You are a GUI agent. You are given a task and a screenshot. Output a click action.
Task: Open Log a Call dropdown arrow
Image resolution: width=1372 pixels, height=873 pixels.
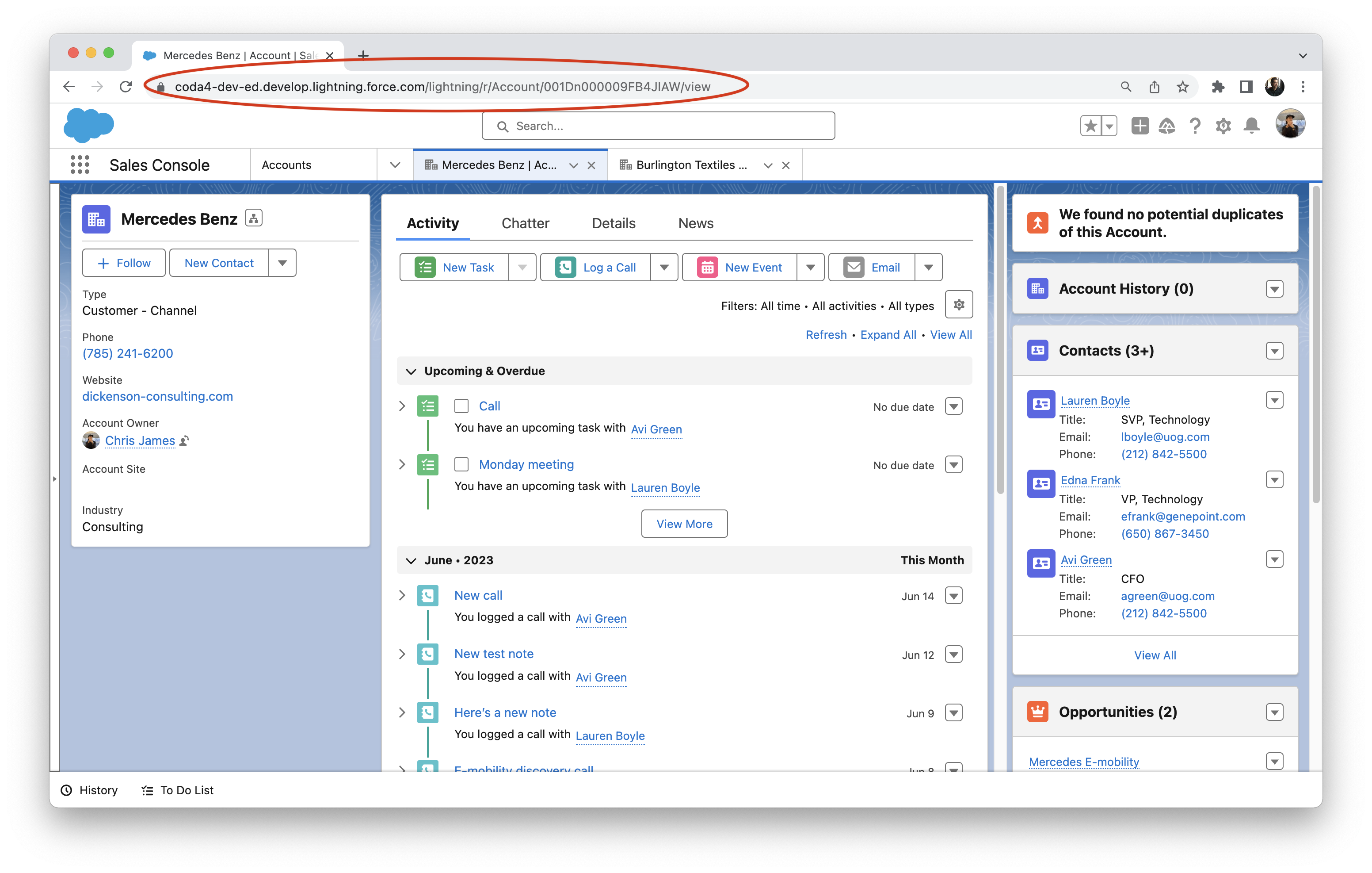click(x=664, y=268)
